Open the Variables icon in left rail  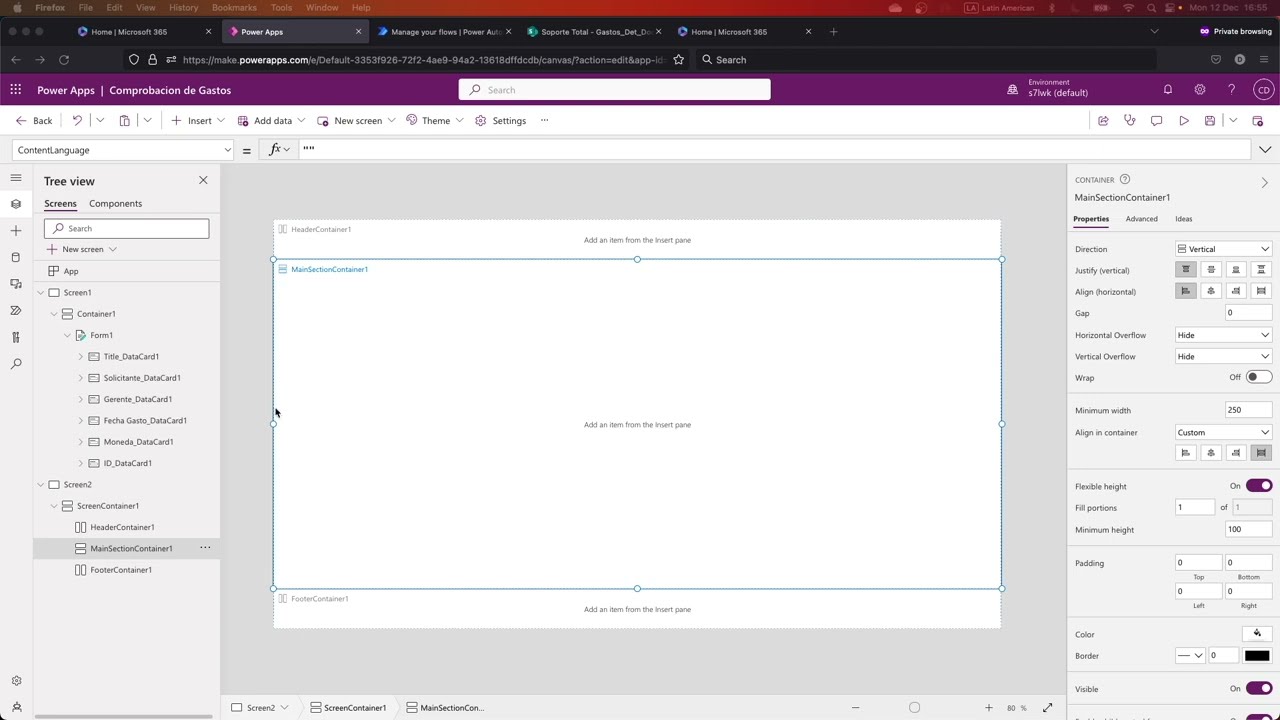(16, 338)
